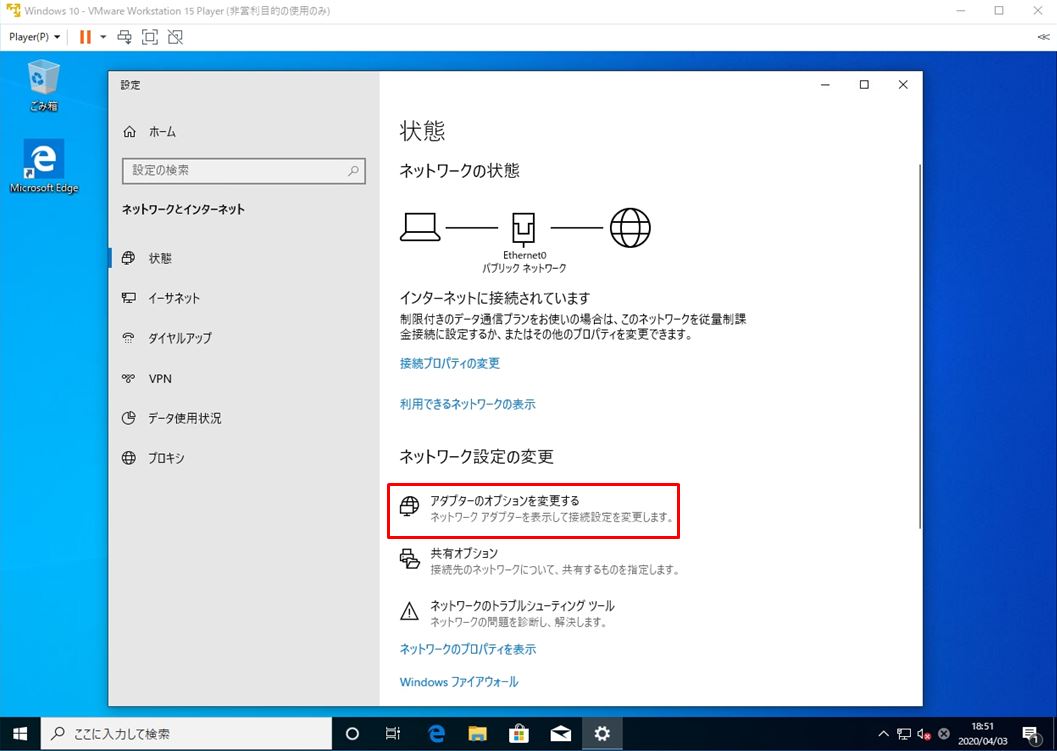Select ダイヤルアップ in the sidebar
This screenshot has width=1057, height=751.
click(180, 338)
